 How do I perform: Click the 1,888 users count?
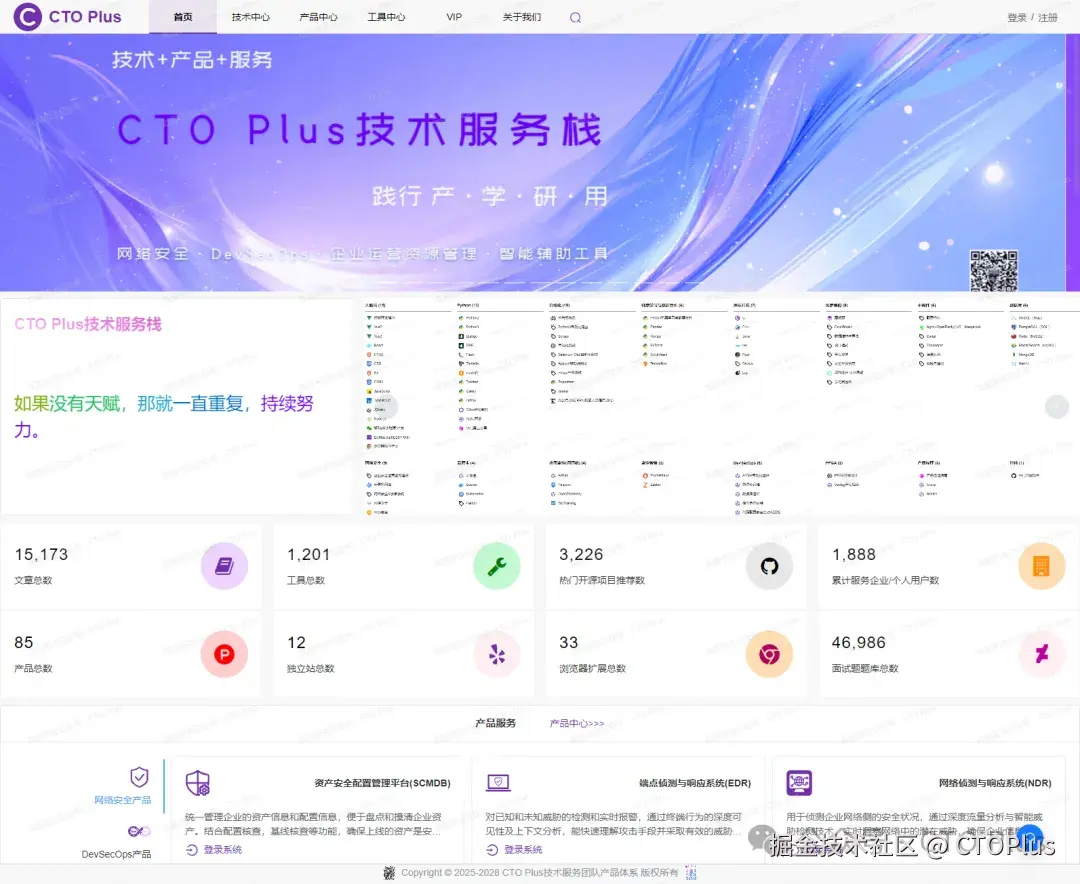(x=854, y=554)
